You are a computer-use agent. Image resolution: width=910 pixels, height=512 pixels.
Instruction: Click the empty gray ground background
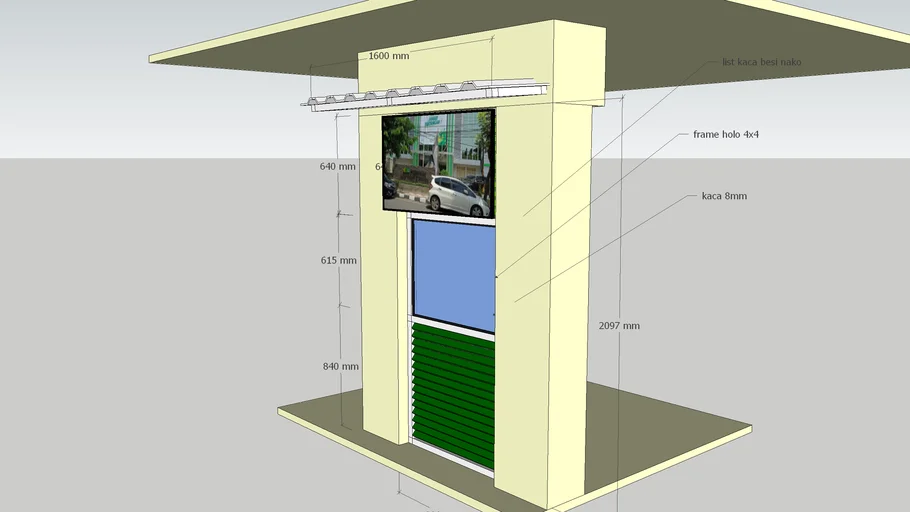[150, 300]
